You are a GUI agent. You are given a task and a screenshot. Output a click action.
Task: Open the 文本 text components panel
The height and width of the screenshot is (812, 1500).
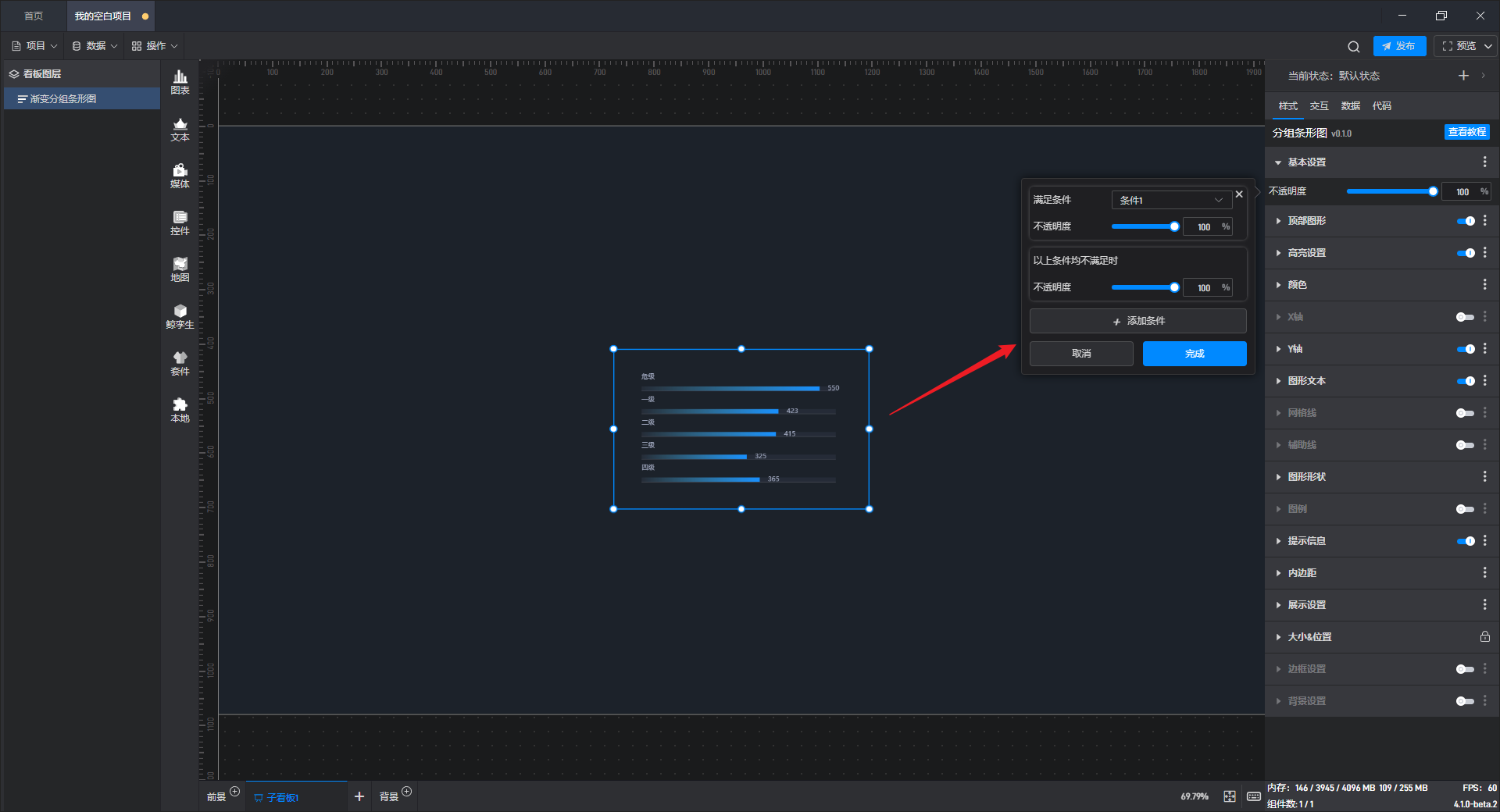tap(180, 129)
